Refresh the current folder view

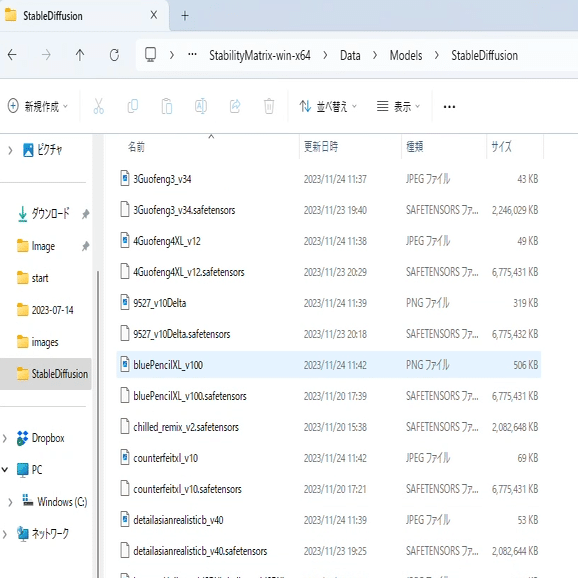[114, 55]
